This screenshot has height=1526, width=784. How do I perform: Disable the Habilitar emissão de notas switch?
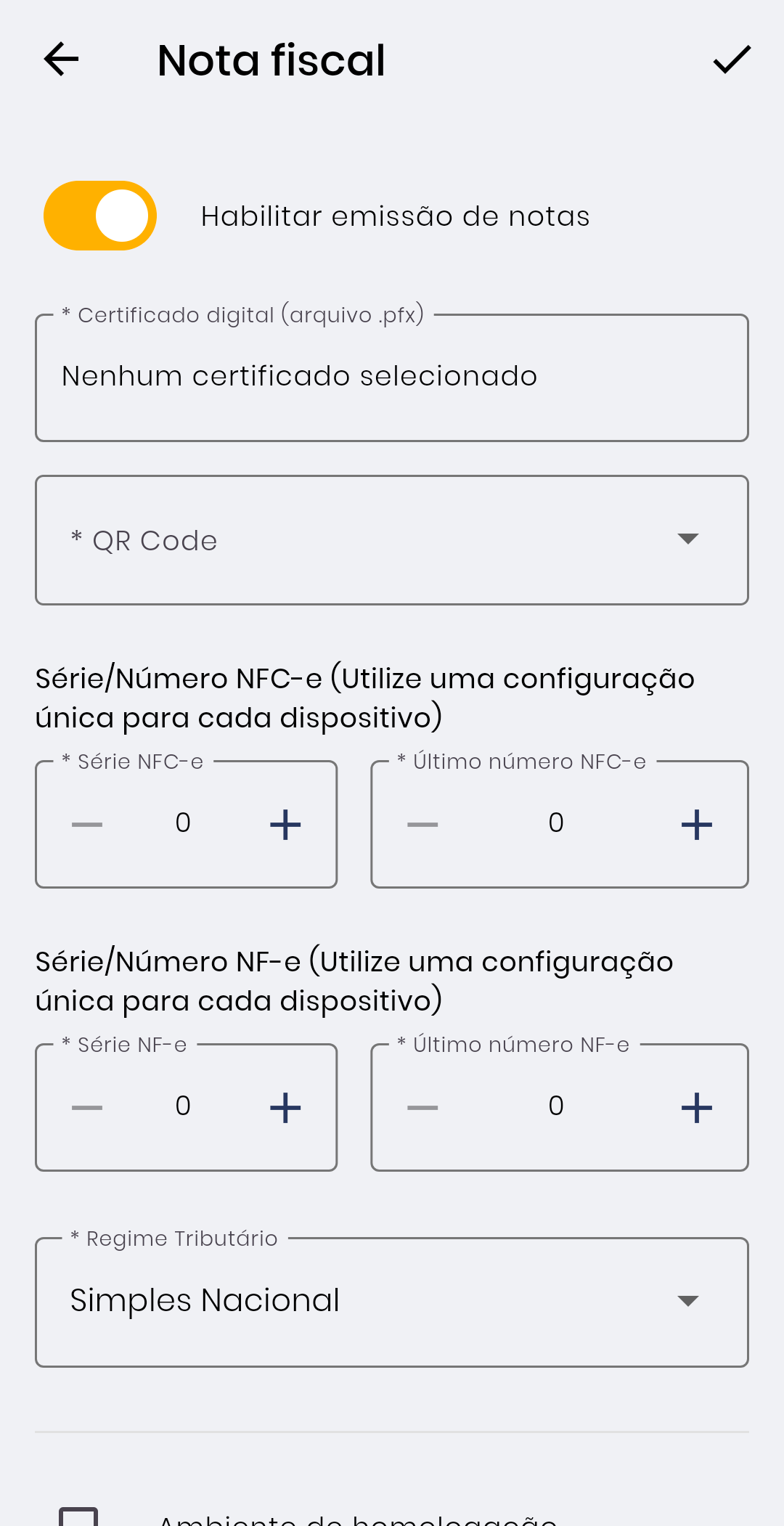click(100, 216)
